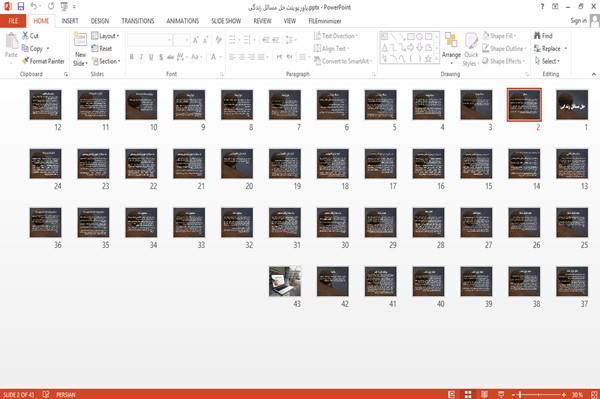This screenshot has width=600, height=399.
Task: Insert a New Slide
Action: pos(80,50)
